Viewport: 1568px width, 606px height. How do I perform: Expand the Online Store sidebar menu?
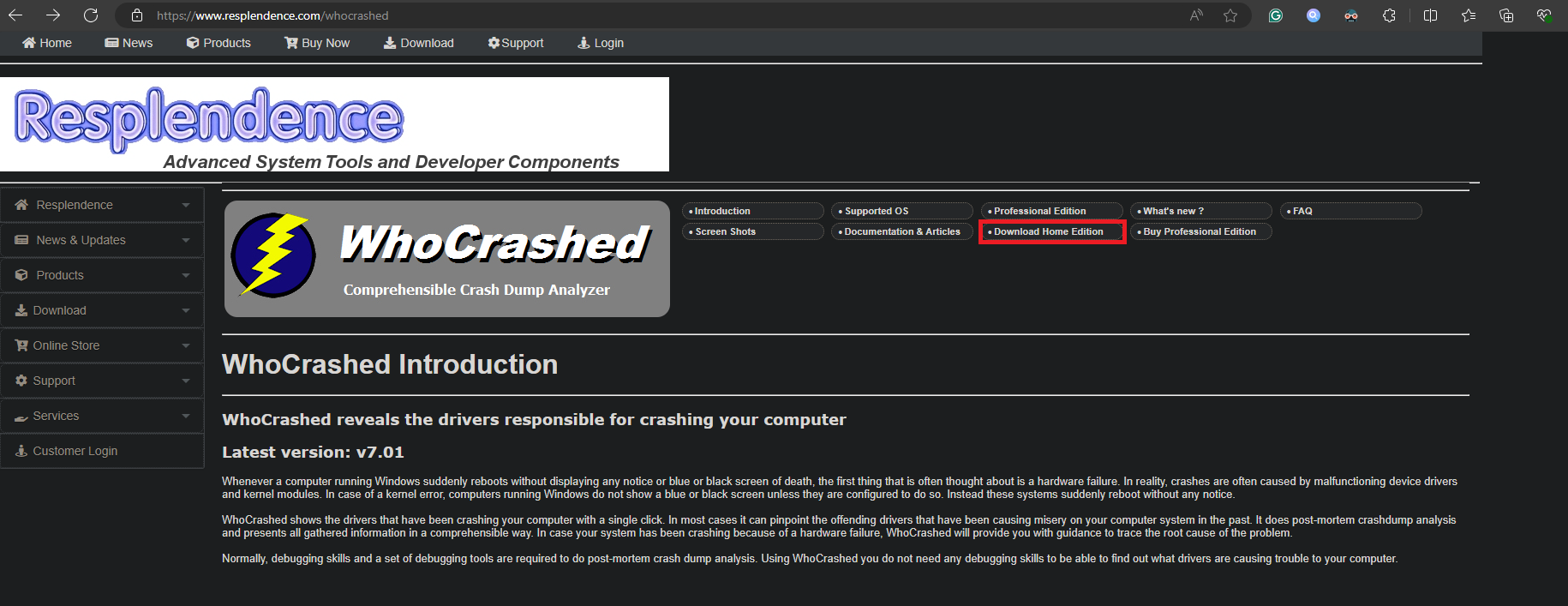pos(102,345)
